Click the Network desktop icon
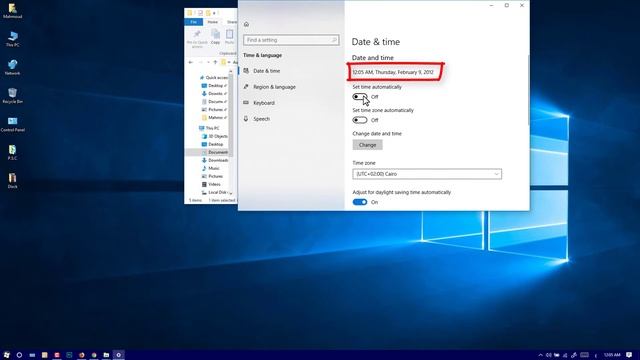640x360 pixels. [13, 67]
